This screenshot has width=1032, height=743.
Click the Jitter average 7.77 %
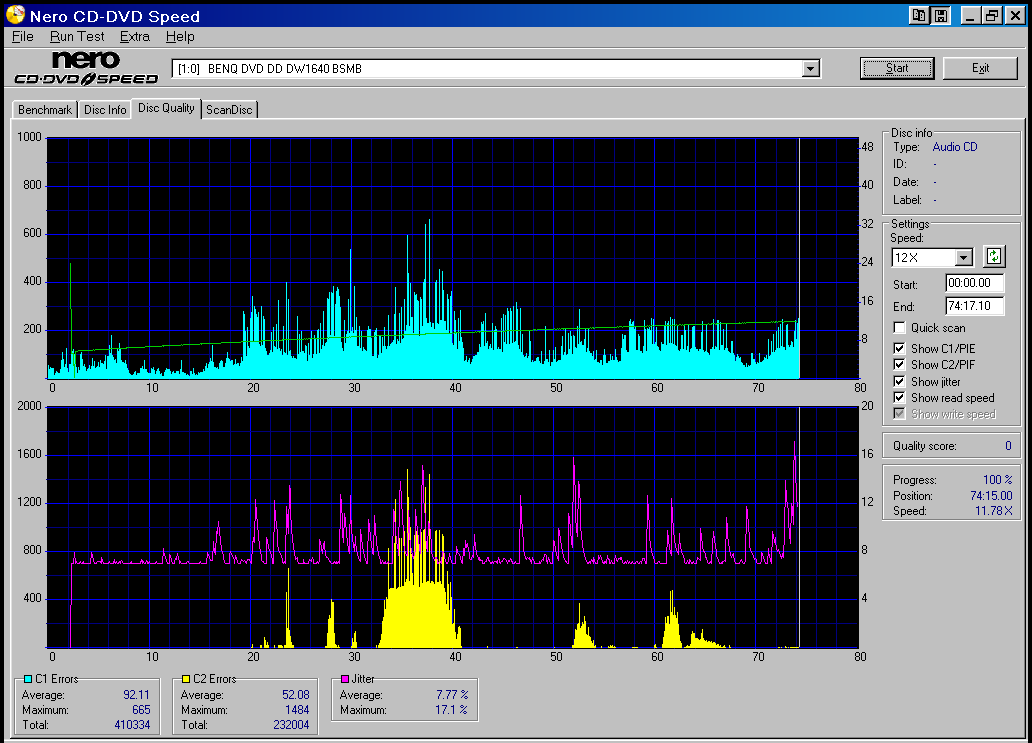coord(452,695)
